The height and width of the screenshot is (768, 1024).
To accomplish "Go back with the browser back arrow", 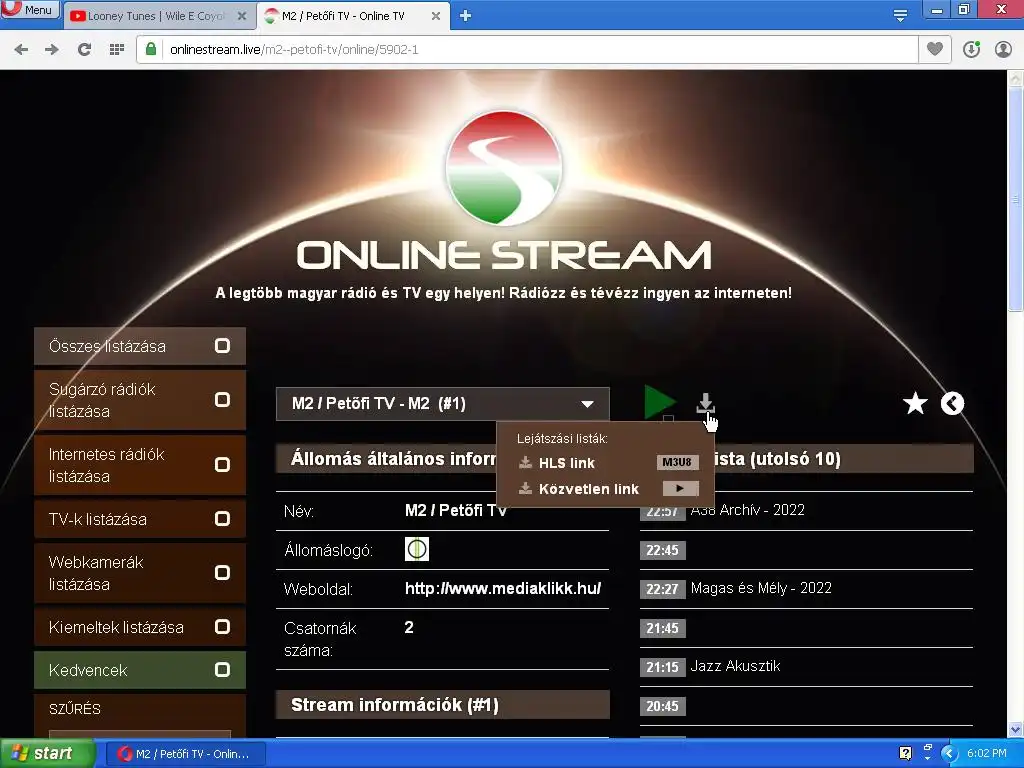I will [21, 50].
